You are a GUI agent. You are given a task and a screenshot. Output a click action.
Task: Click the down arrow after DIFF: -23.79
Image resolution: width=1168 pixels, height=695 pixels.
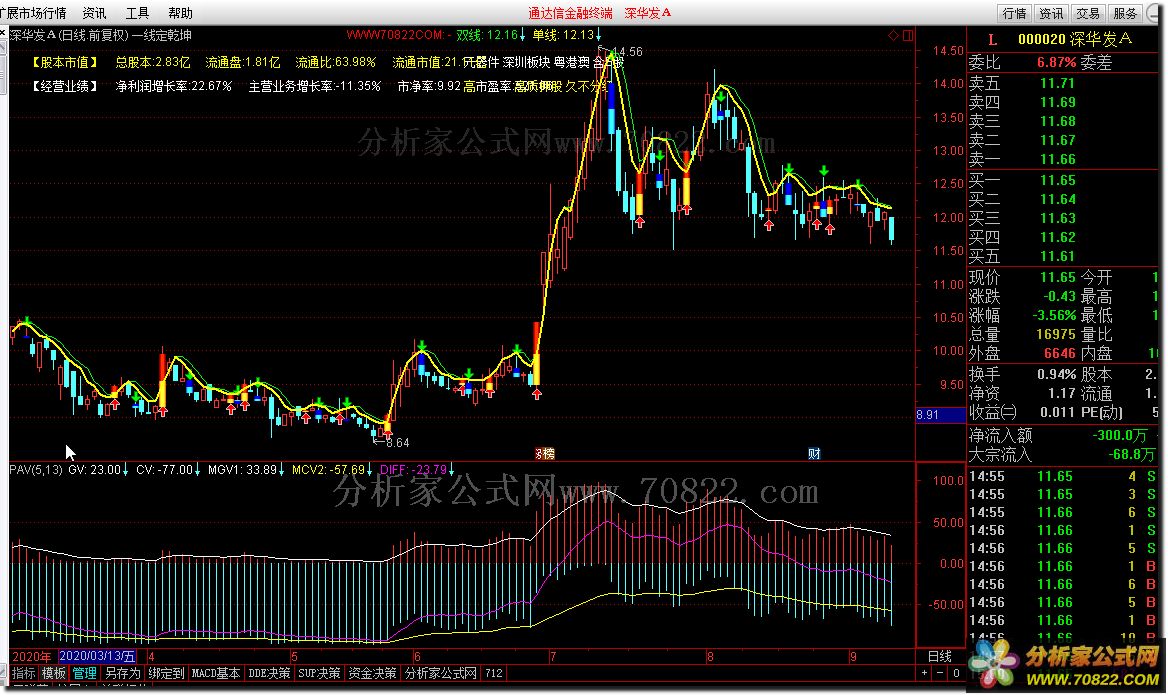click(451, 470)
